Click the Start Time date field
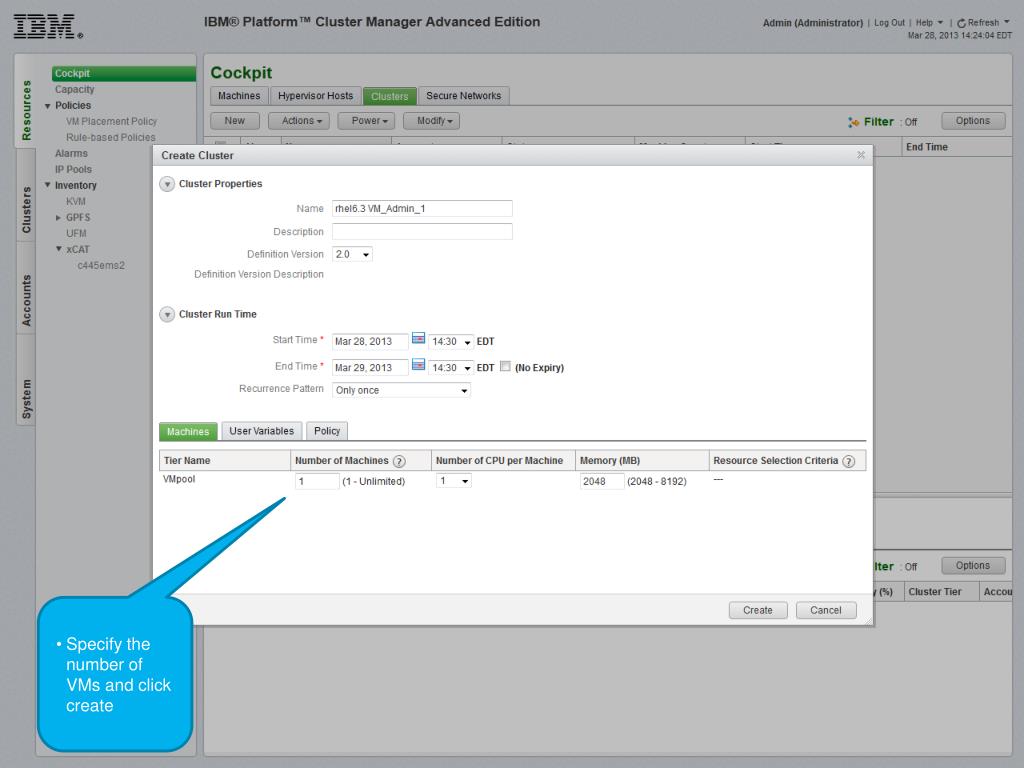 (370, 342)
